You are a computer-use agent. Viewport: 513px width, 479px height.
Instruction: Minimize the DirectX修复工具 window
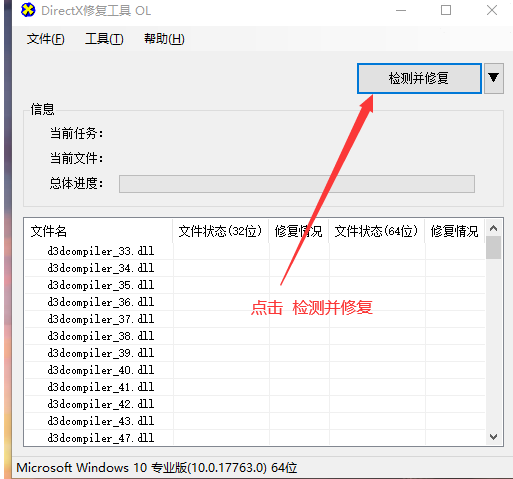click(401, 10)
